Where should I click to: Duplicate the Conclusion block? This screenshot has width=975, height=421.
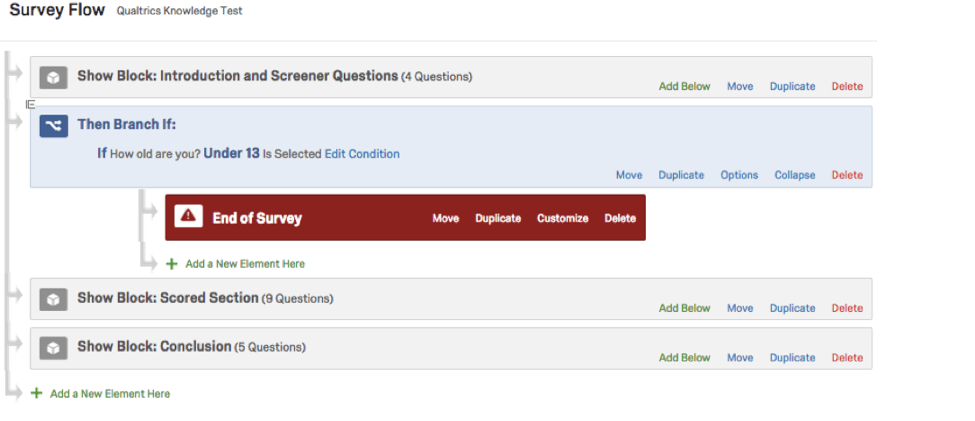point(792,357)
